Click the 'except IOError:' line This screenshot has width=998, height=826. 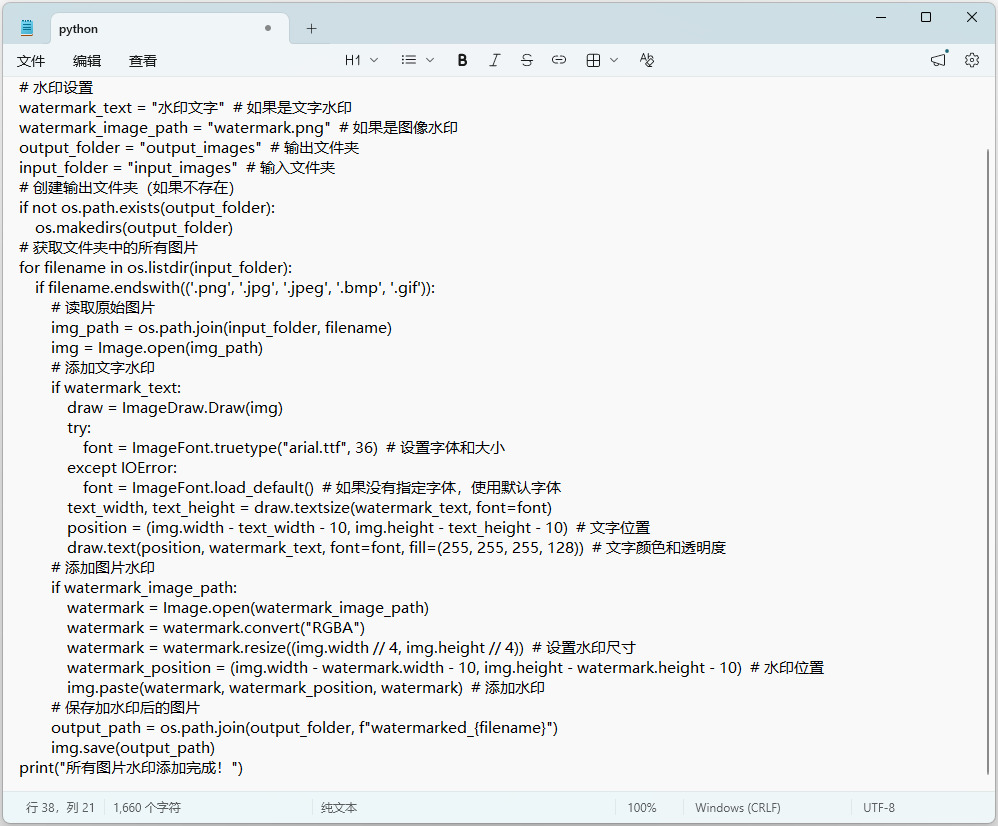[x=122, y=468]
